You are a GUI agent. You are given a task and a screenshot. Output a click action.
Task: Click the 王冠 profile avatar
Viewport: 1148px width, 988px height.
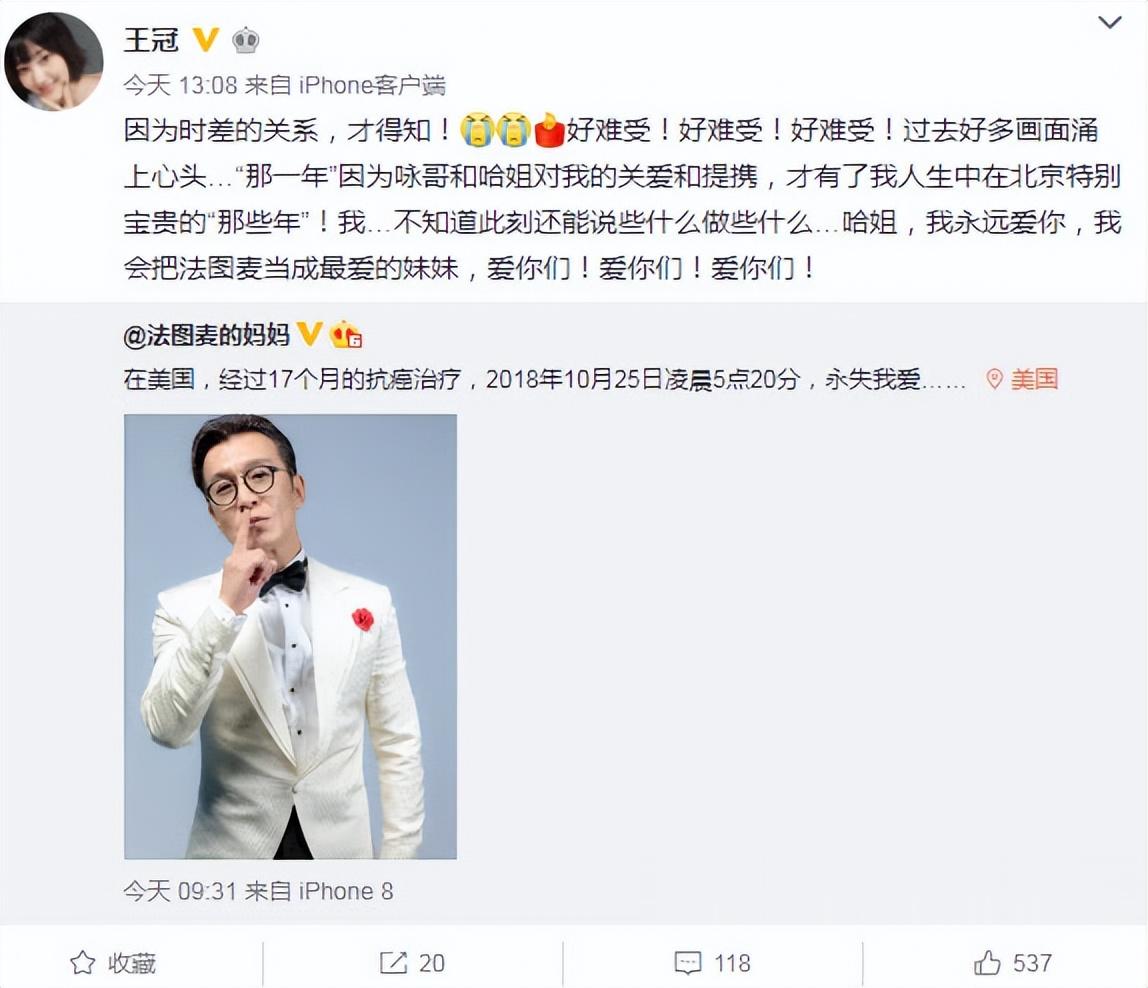coord(53,62)
